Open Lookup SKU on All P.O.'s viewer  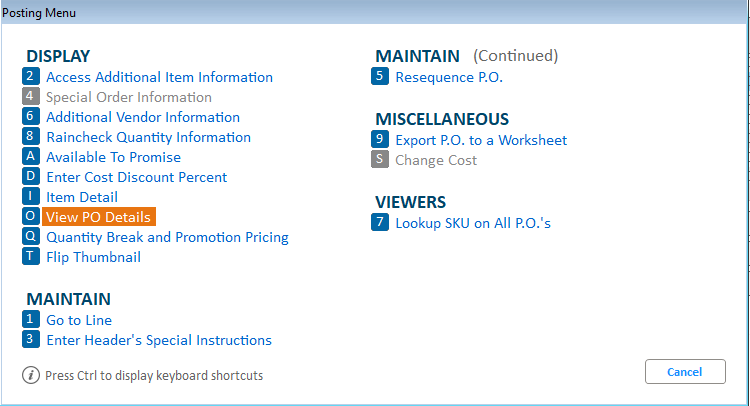click(473, 223)
